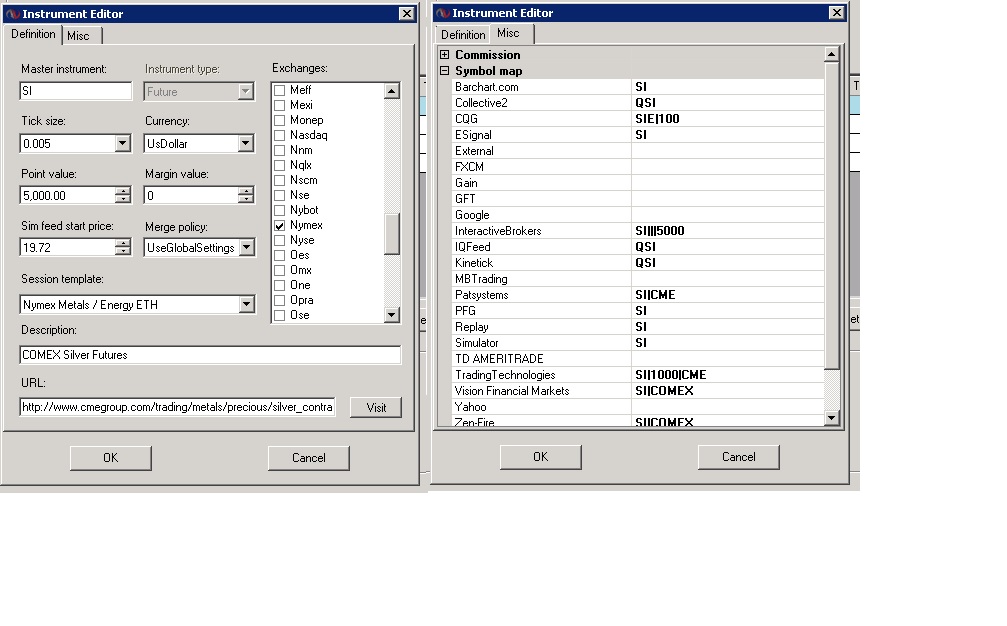The height and width of the screenshot is (626, 1007).
Task: Check the Meff exchange checkbox
Action: click(x=279, y=90)
